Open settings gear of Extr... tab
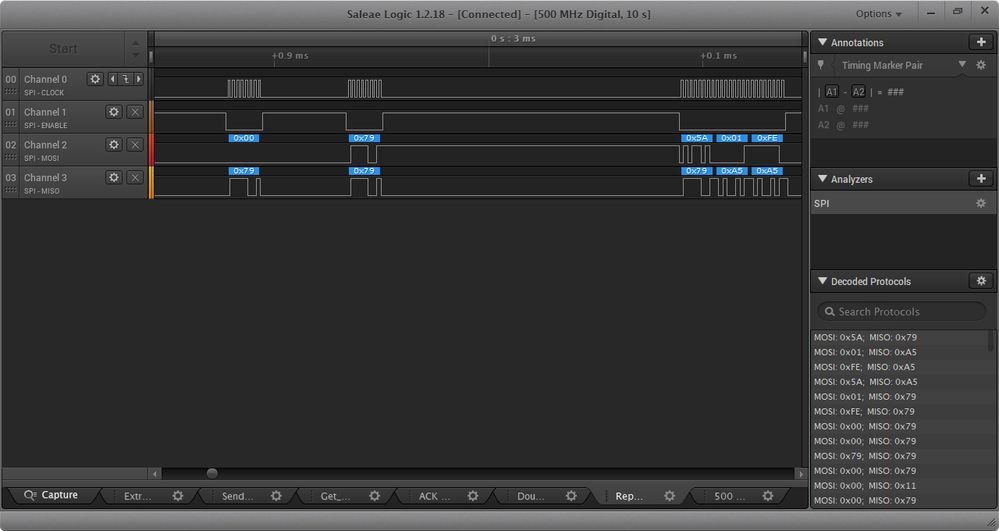 coord(178,496)
